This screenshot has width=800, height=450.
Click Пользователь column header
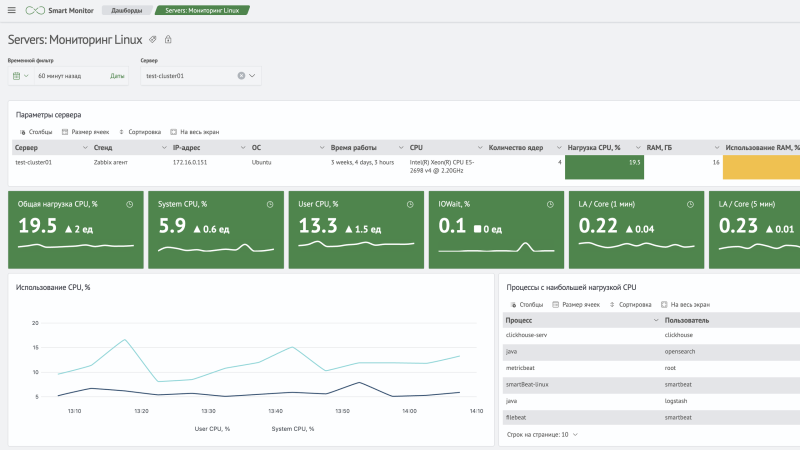[x=687, y=320]
